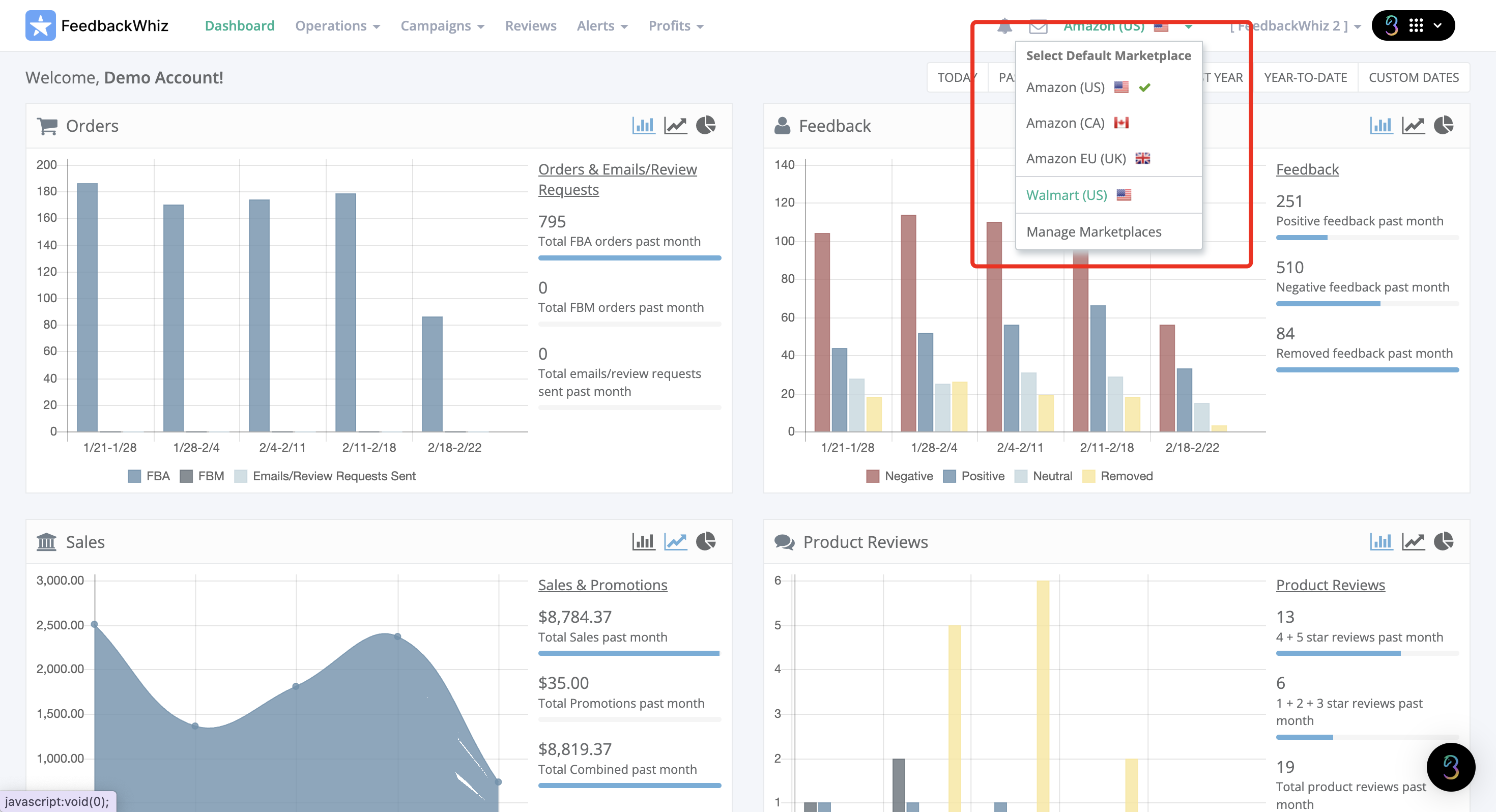Open the Feedback report link
This screenshot has width=1496, height=812.
tap(1307, 169)
